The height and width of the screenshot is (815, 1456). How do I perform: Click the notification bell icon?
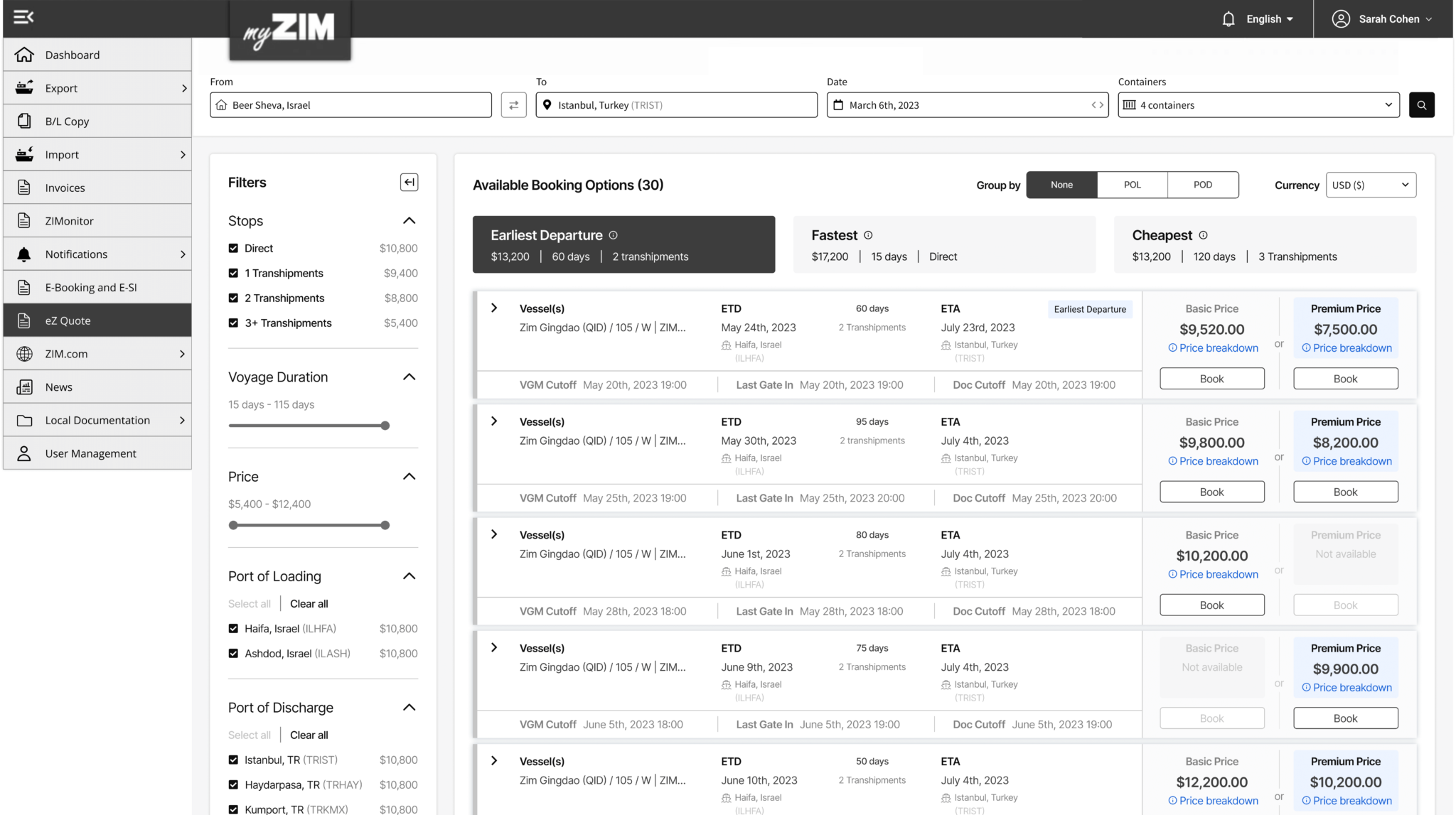pyautogui.click(x=1228, y=19)
